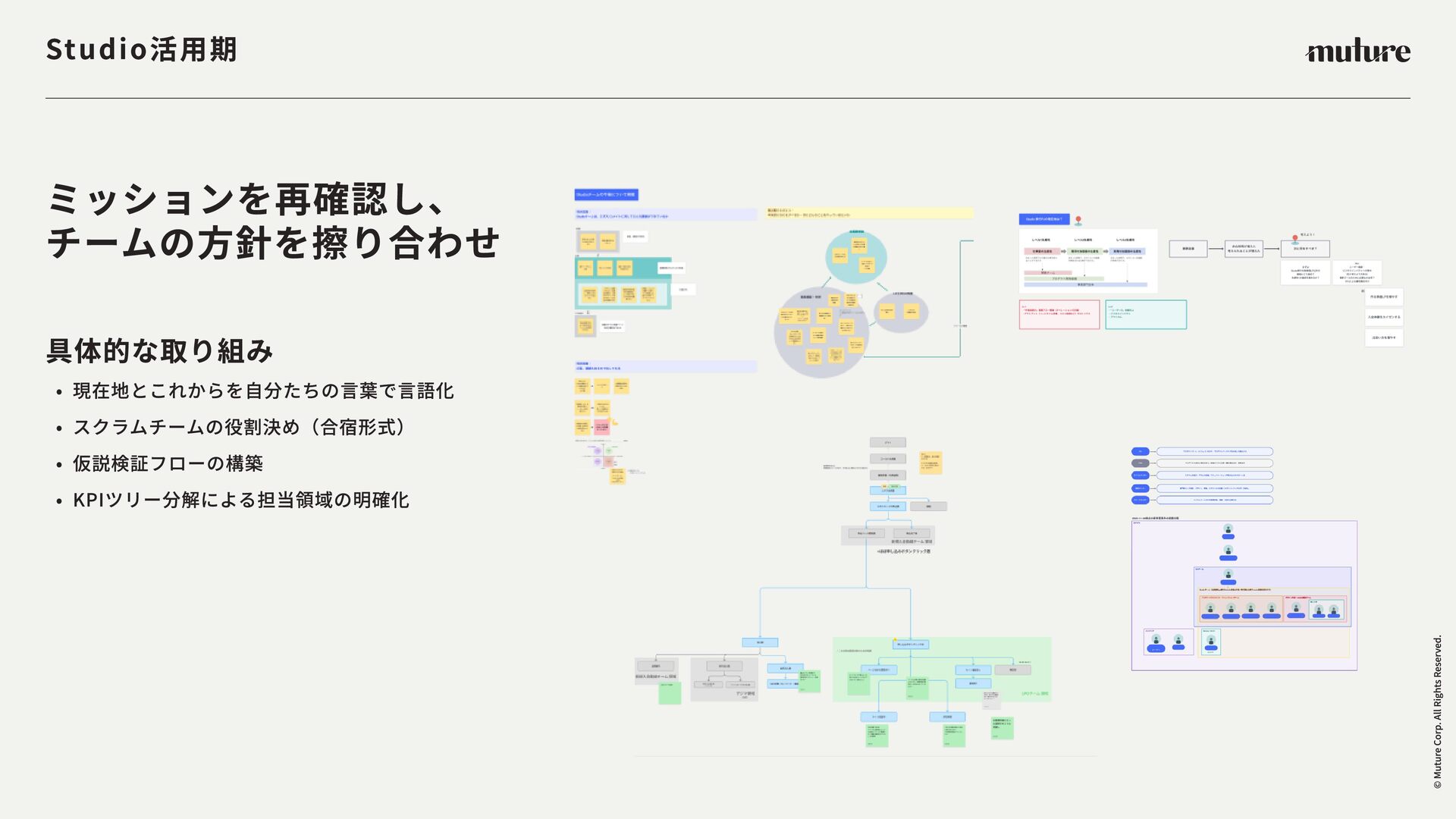Click the KPIツリー分解 bullet item
The height and width of the screenshot is (819, 1456).
tap(240, 500)
